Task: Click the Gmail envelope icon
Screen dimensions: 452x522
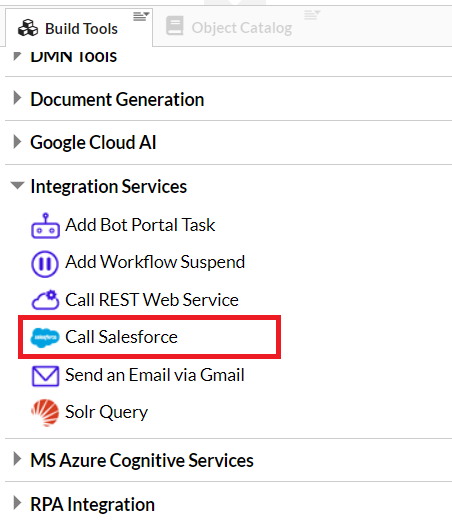Action: 45,376
